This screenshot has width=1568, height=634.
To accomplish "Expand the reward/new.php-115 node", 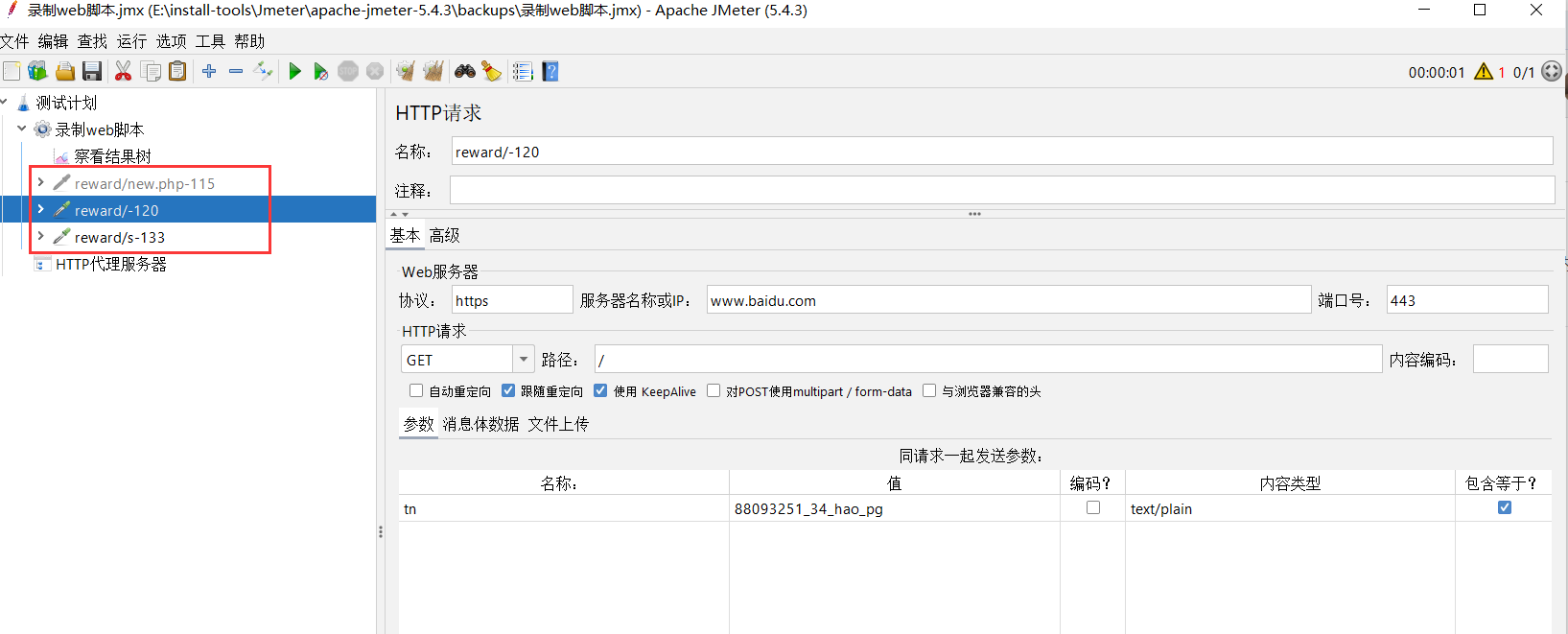I will 40,182.
